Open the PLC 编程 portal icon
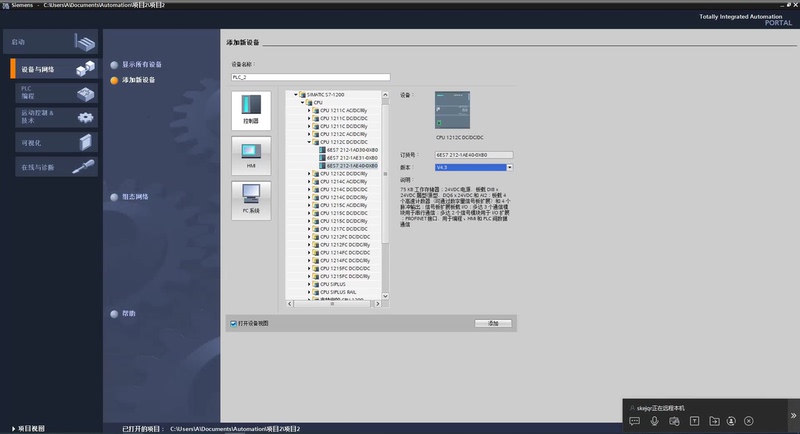Viewport: 800px width, 434px height. (86, 93)
